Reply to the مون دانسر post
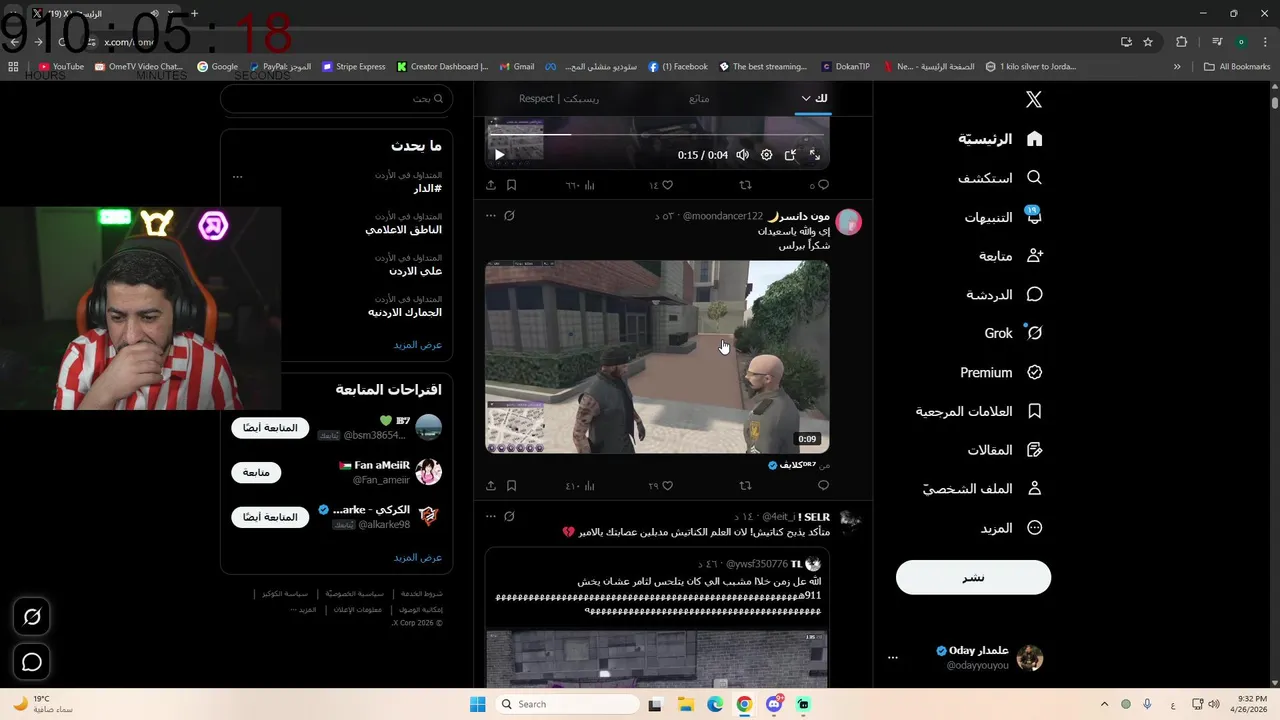Viewport: 1280px width, 720px height. pyautogui.click(x=823, y=486)
